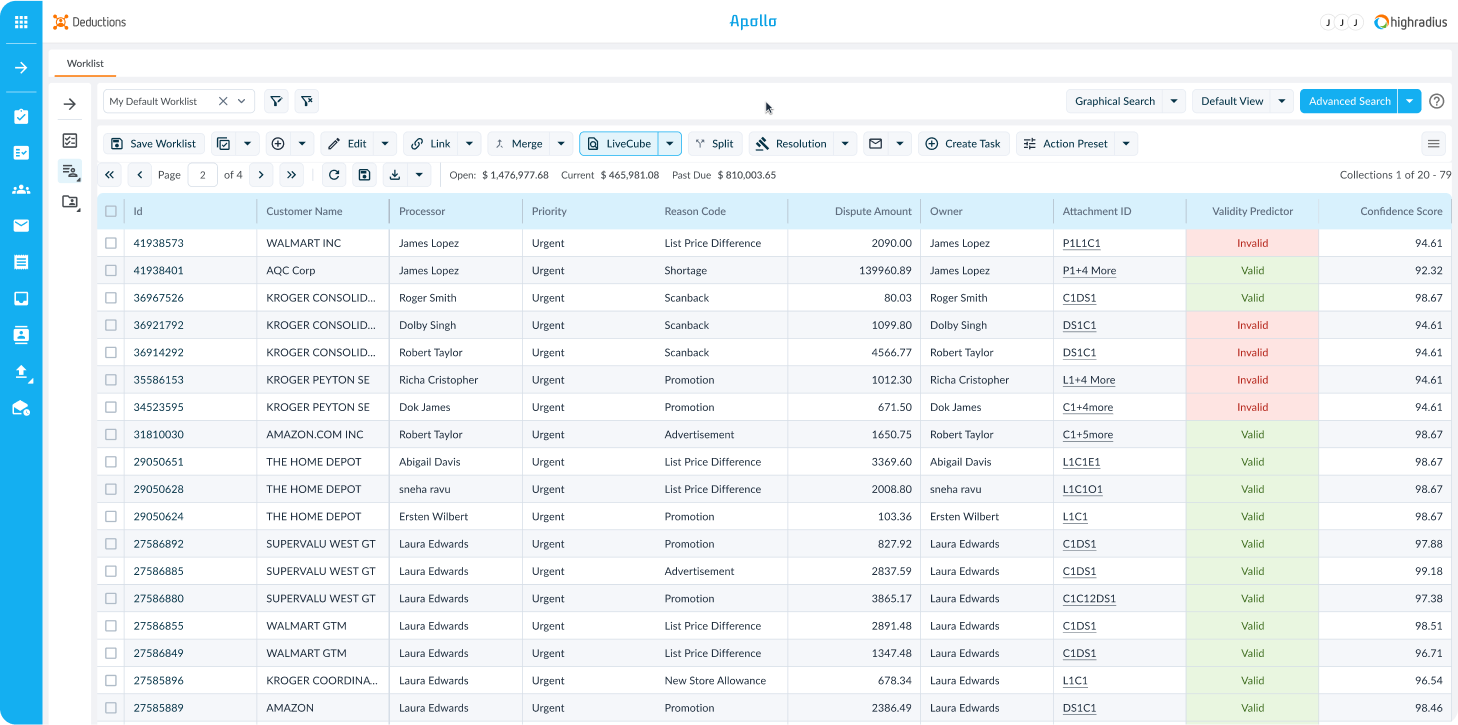The height and width of the screenshot is (725, 1458).
Task: Open the Advanced Search dropdown arrow
Action: (x=1410, y=101)
